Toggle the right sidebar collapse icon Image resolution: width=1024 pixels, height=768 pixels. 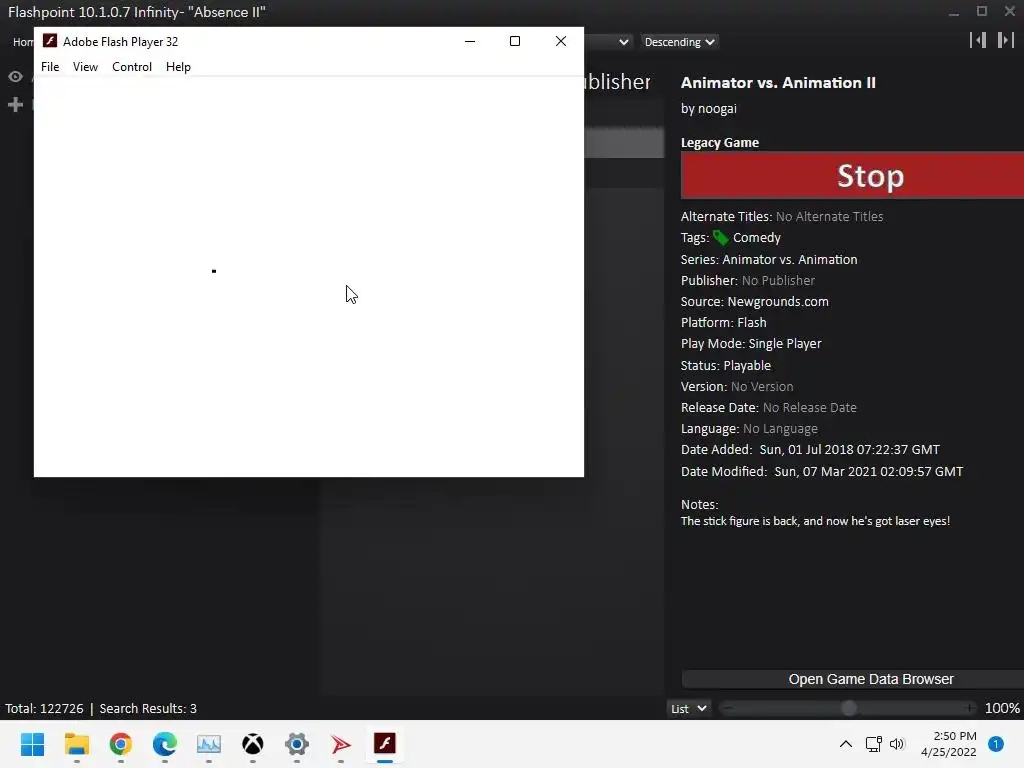click(1005, 40)
